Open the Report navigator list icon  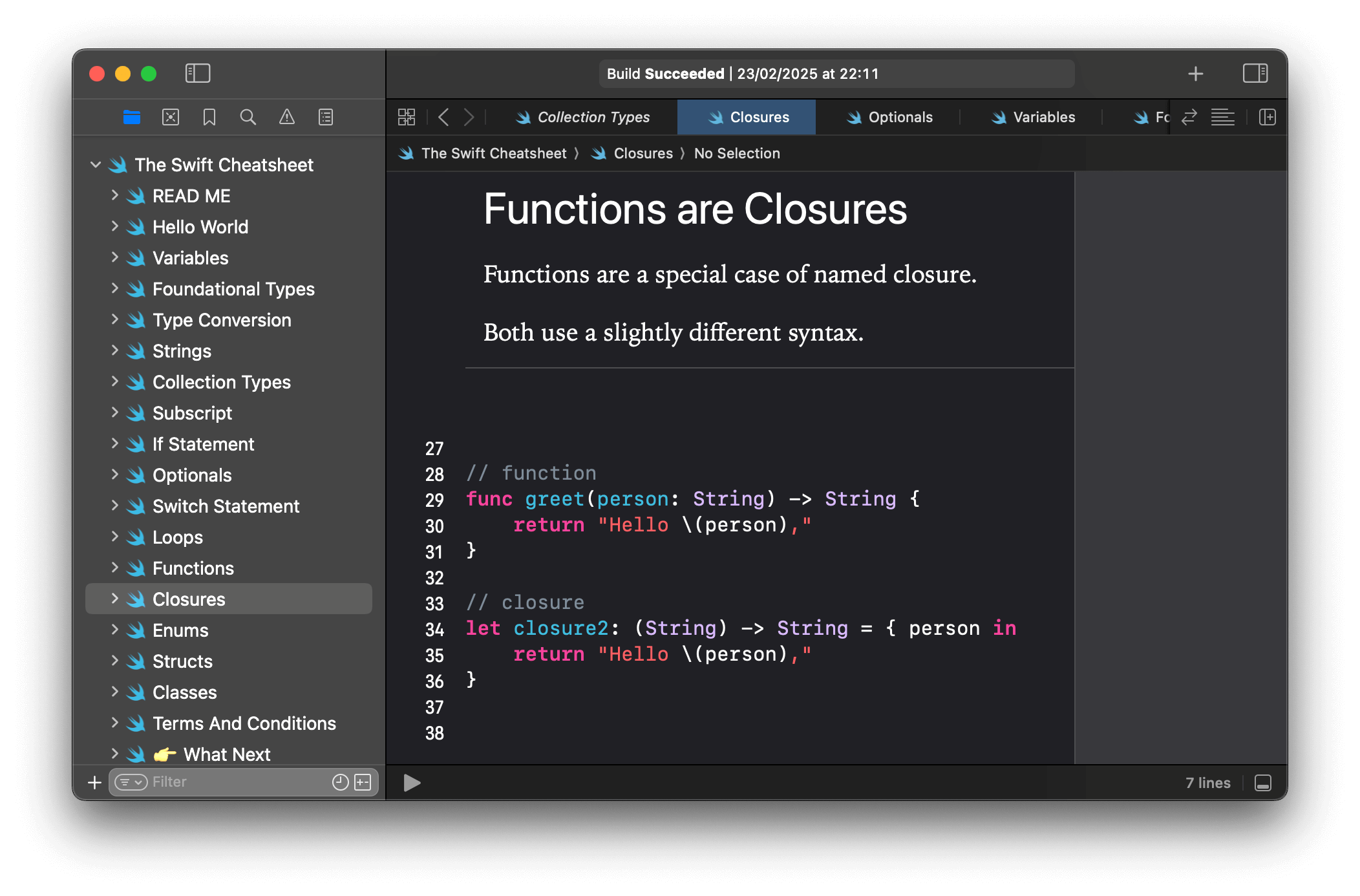pyautogui.click(x=325, y=117)
